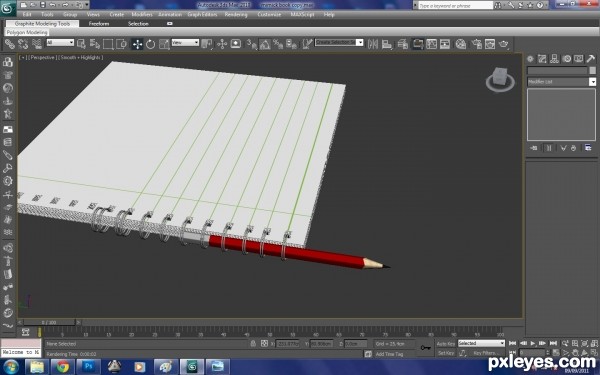Click the Play Animation button

[533, 343]
